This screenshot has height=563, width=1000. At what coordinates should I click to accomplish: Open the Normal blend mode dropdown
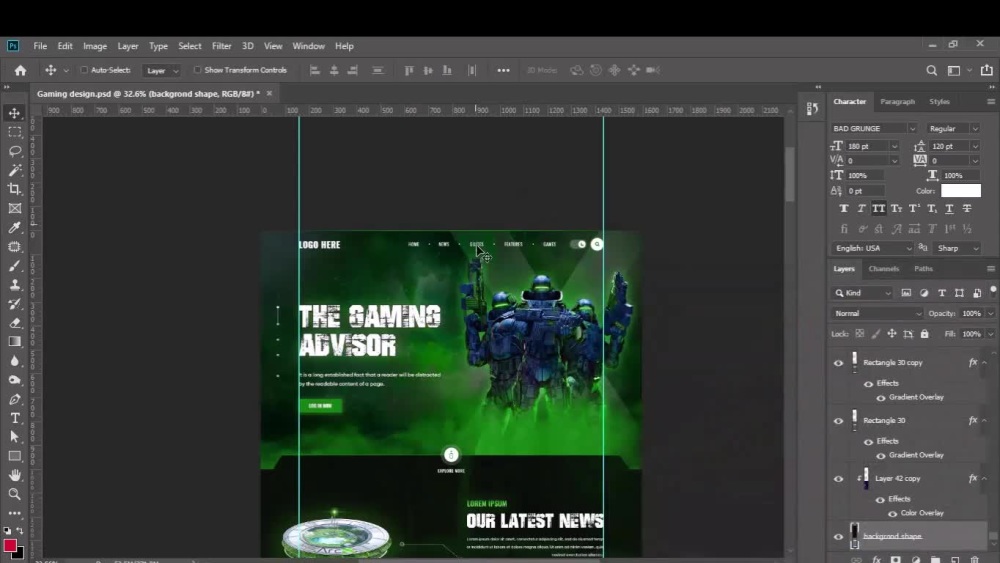click(x=877, y=314)
